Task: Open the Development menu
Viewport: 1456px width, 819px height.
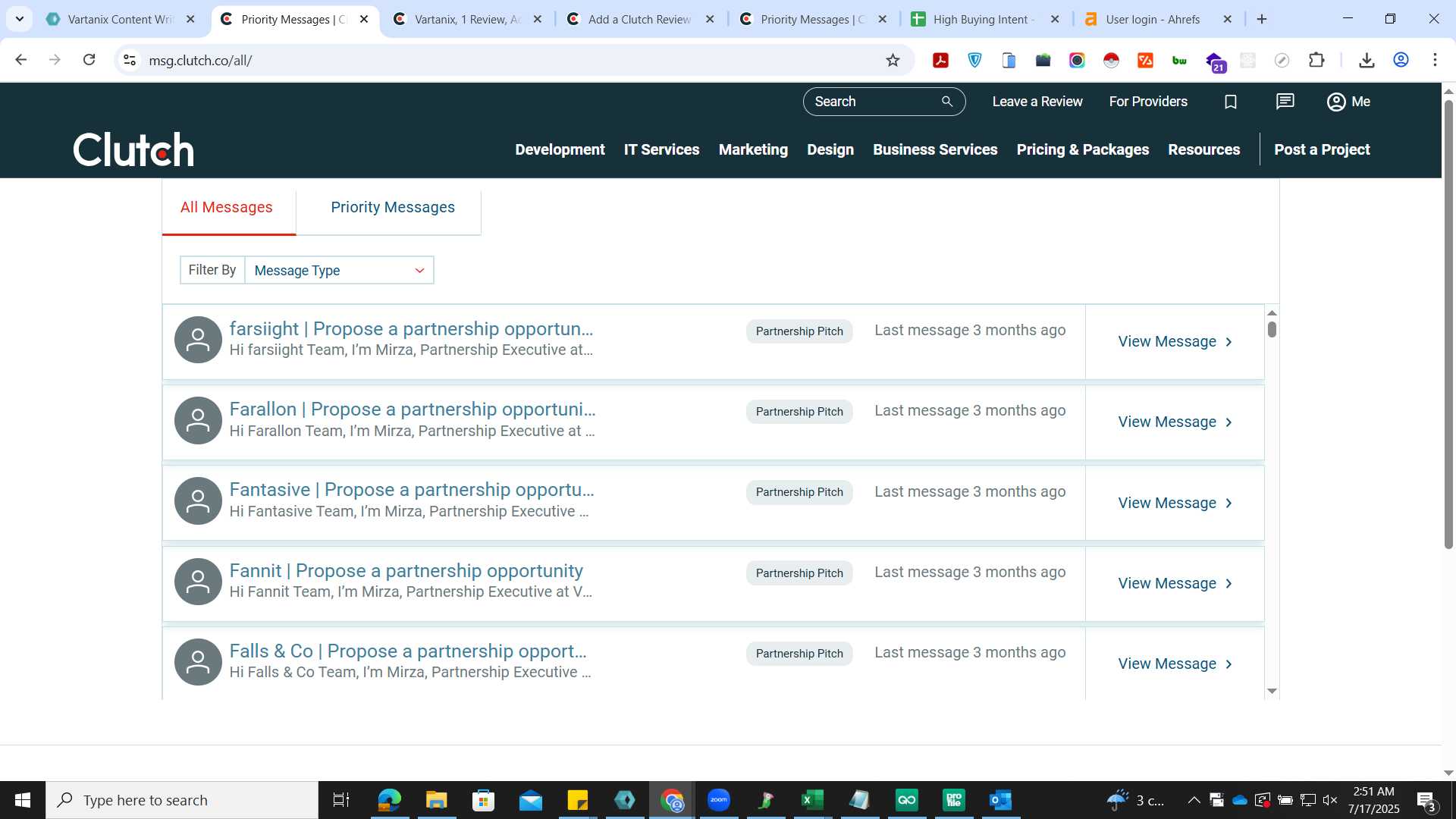Action: coord(560,149)
